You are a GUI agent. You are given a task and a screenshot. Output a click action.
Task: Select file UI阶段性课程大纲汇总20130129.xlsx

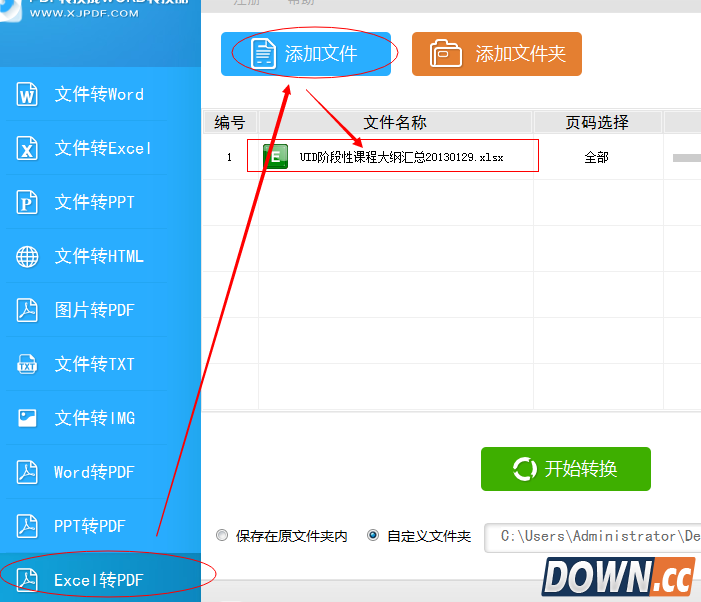(401, 157)
